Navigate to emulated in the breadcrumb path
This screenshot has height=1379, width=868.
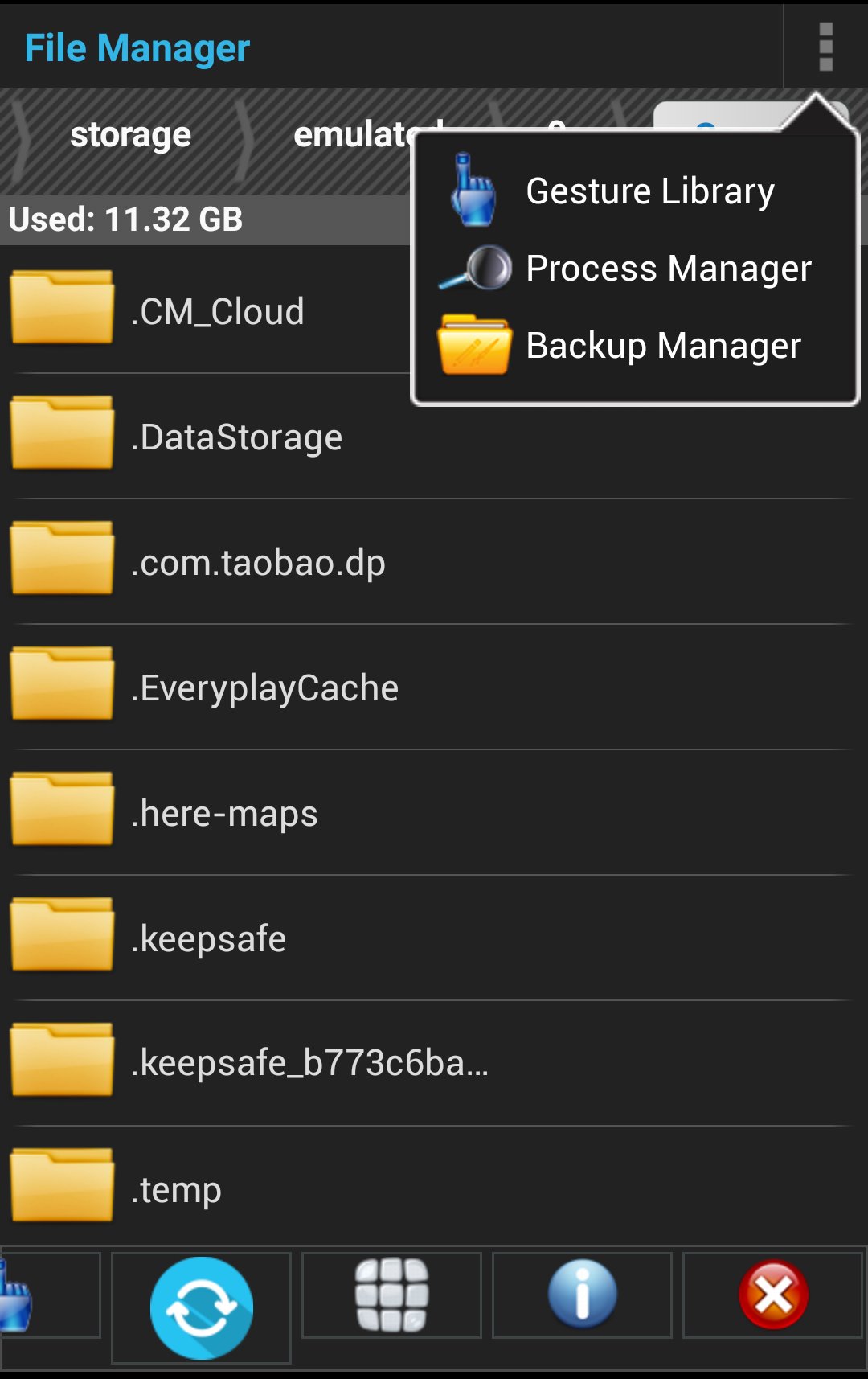(x=354, y=135)
